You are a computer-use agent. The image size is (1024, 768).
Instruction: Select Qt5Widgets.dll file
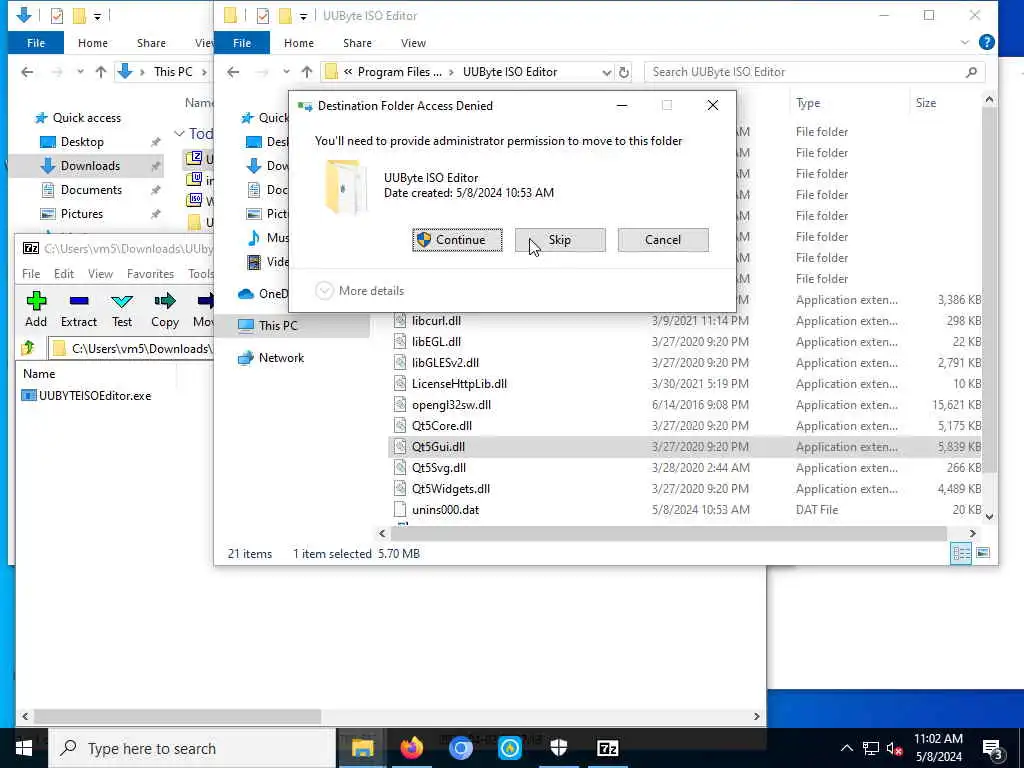451,488
